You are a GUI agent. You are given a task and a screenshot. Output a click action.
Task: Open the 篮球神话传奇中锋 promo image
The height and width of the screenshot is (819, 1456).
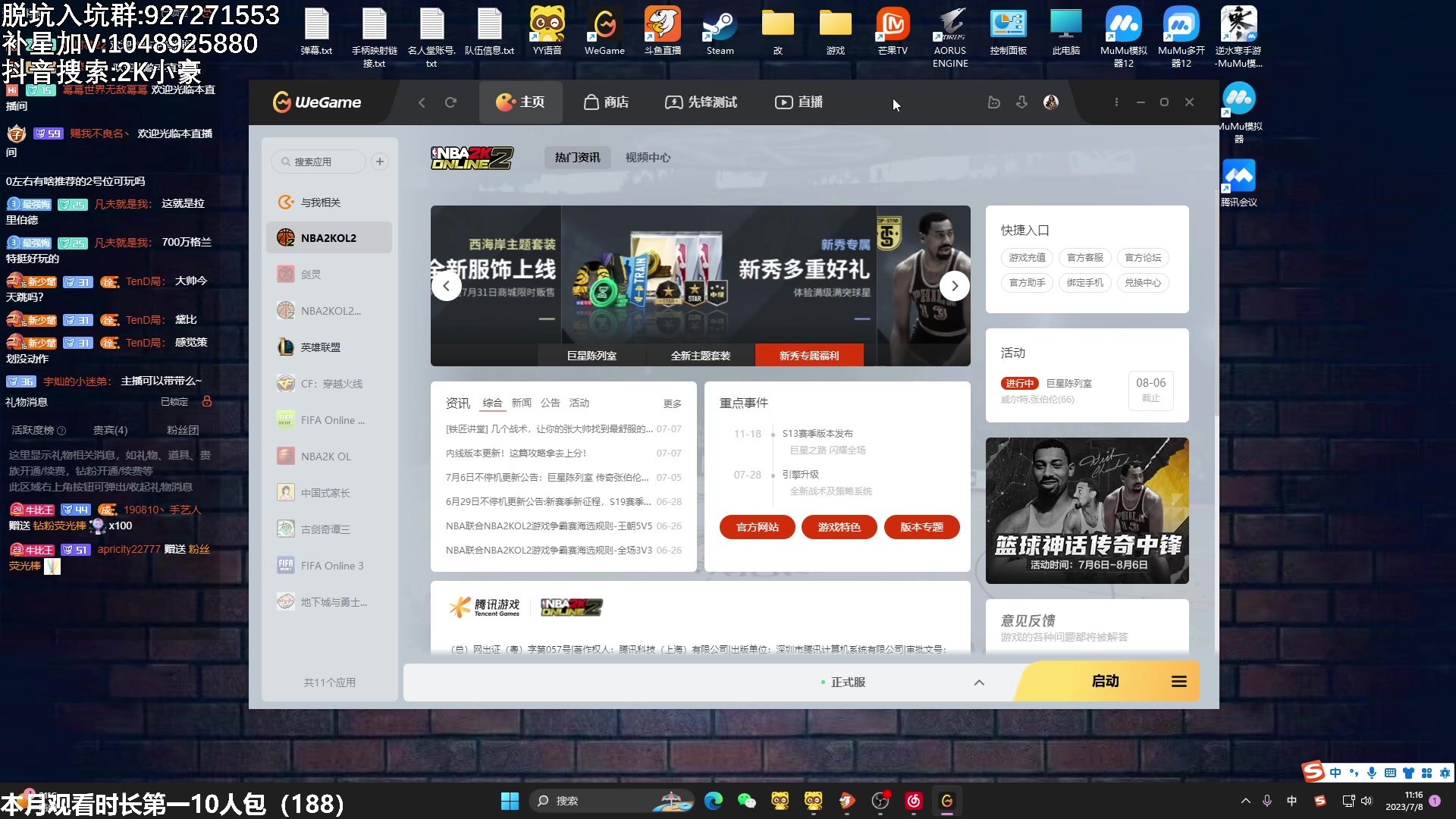point(1087,510)
